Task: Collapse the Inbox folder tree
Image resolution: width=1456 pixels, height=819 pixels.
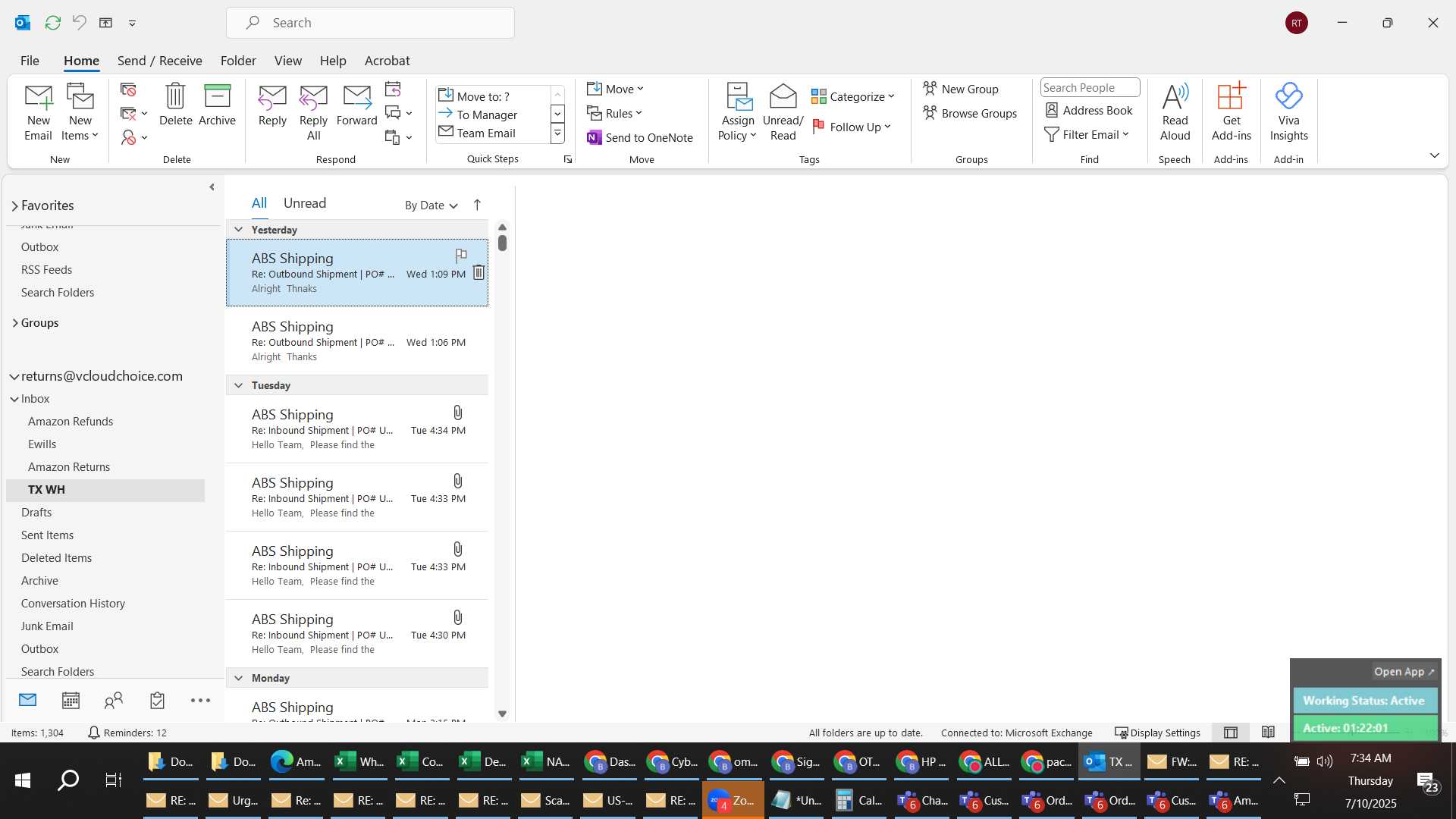Action: tap(14, 400)
